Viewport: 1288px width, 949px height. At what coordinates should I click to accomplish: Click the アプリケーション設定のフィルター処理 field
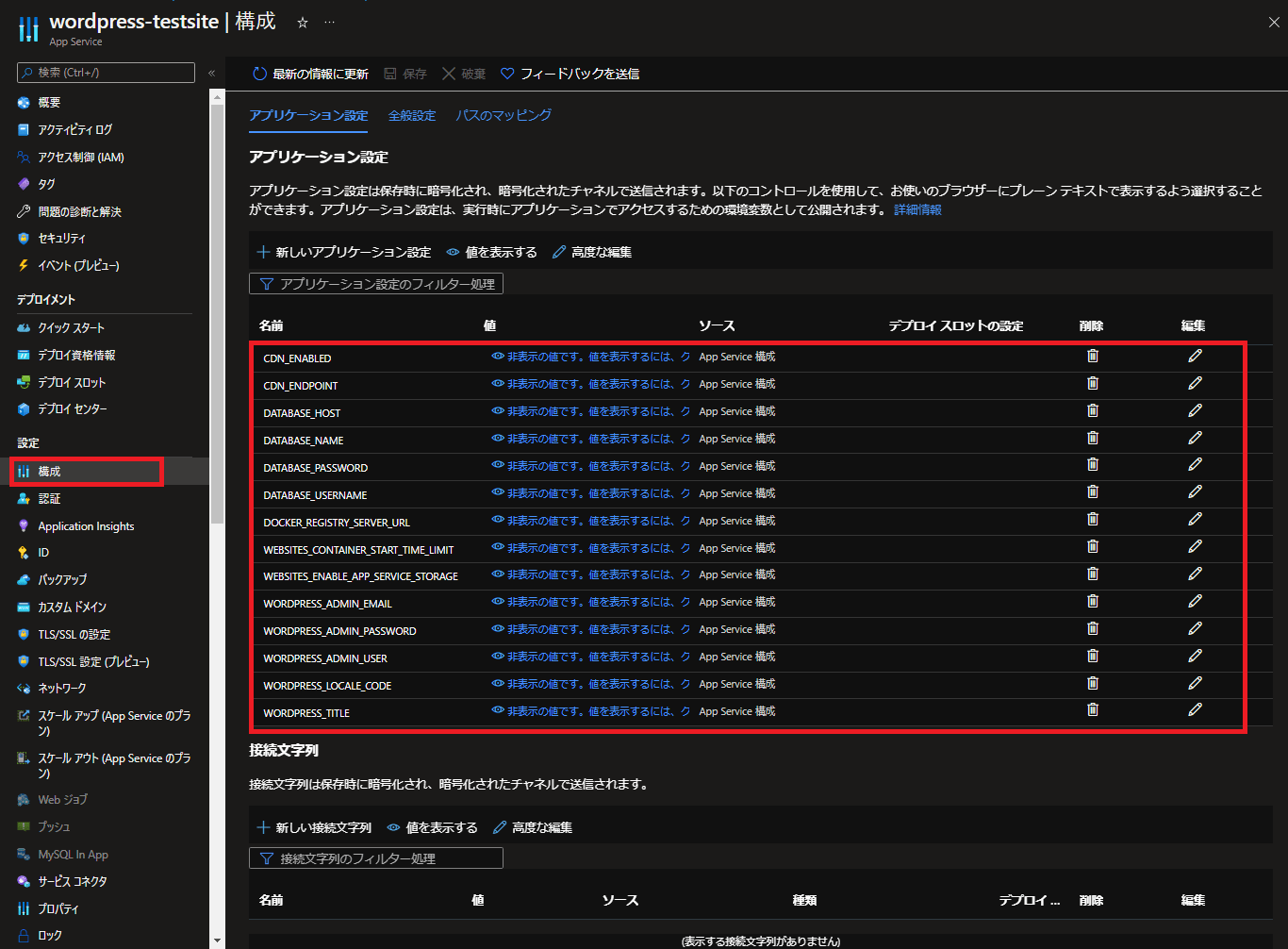(x=376, y=284)
